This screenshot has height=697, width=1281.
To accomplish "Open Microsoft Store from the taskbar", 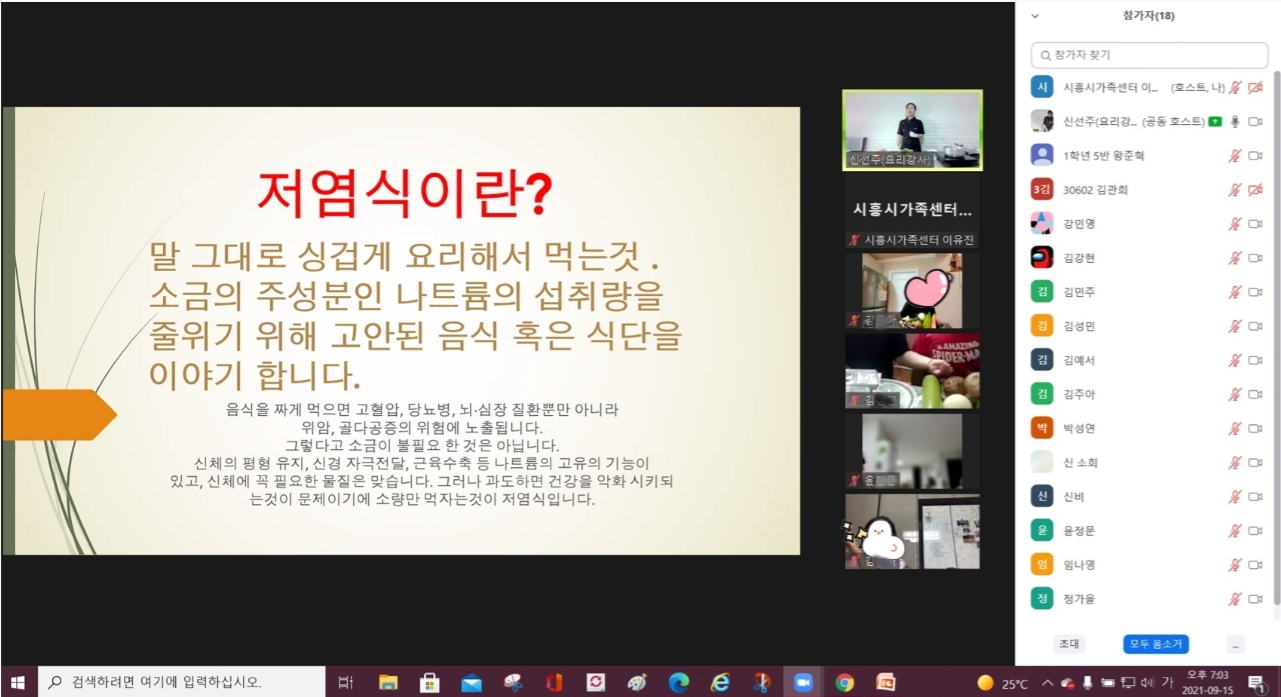I will (x=430, y=682).
